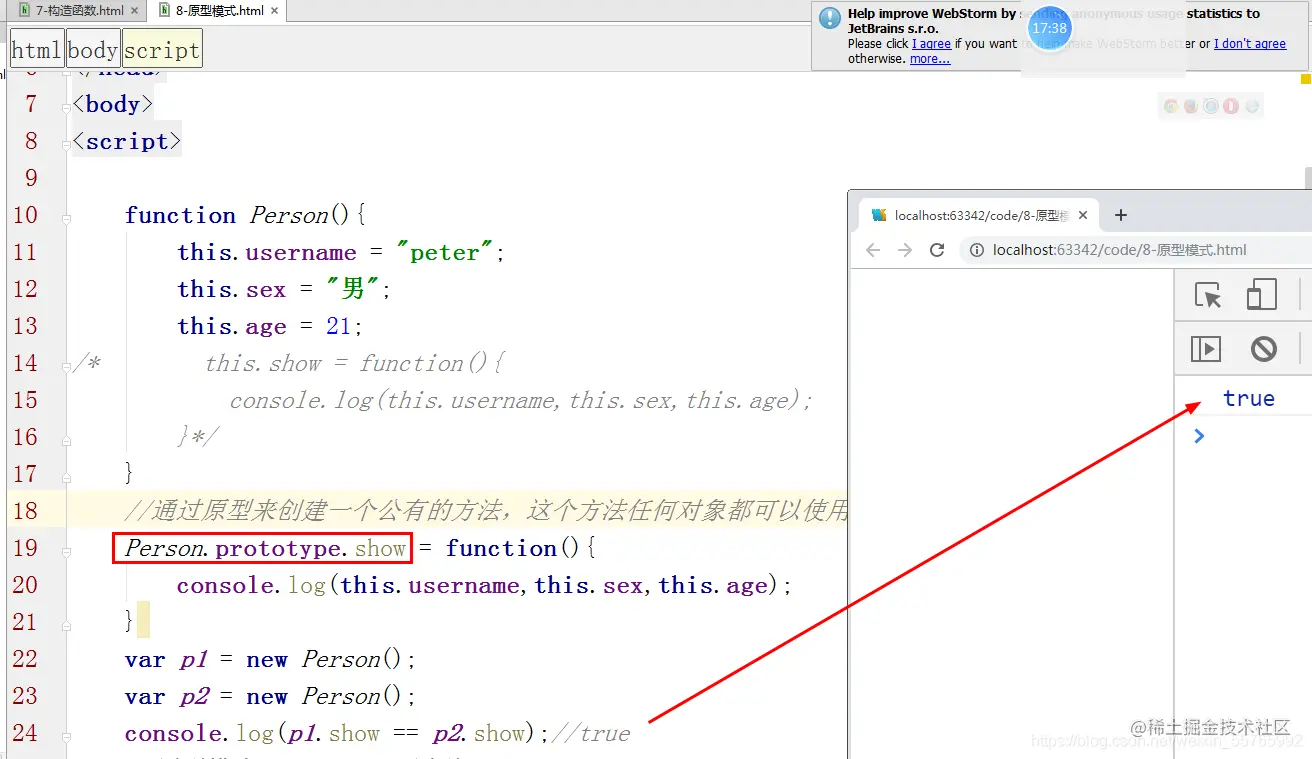Click the I don't agree link

pyautogui.click(x=1250, y=44)
